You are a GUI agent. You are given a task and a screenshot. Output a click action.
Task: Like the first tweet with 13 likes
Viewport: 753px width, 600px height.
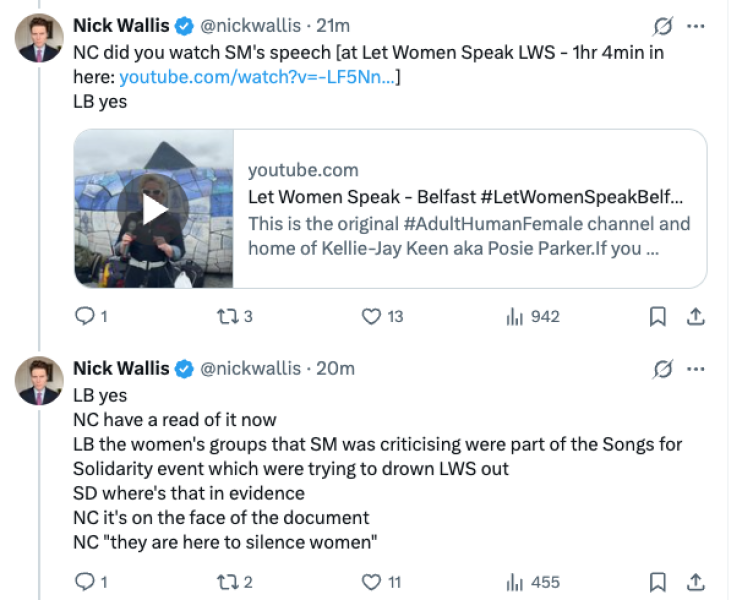(372, 317)
